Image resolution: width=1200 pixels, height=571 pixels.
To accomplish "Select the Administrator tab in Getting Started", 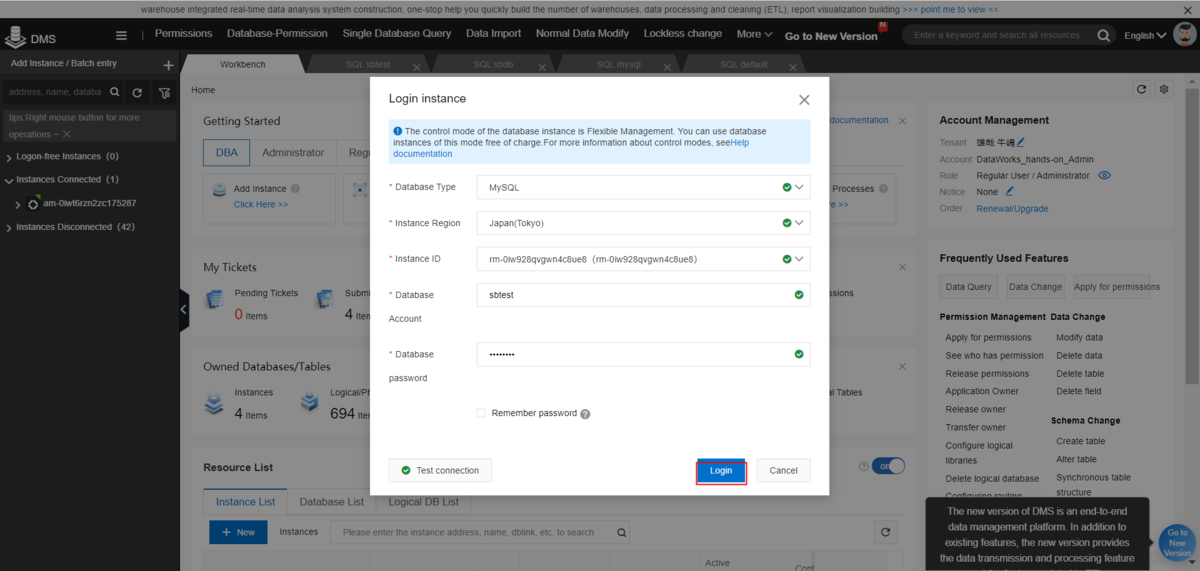I will [293, 153].
